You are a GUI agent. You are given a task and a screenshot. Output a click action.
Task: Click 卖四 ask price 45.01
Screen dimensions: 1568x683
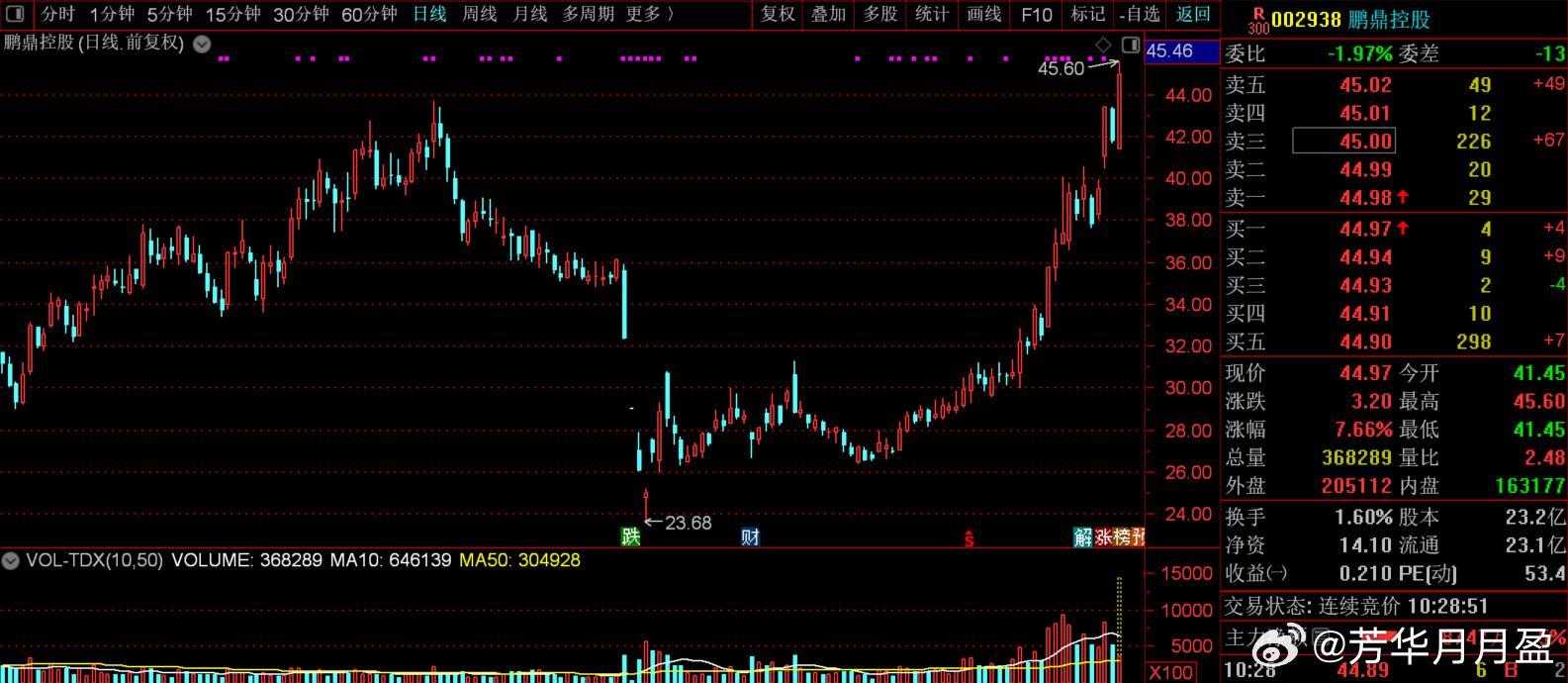coord(1365,113)
